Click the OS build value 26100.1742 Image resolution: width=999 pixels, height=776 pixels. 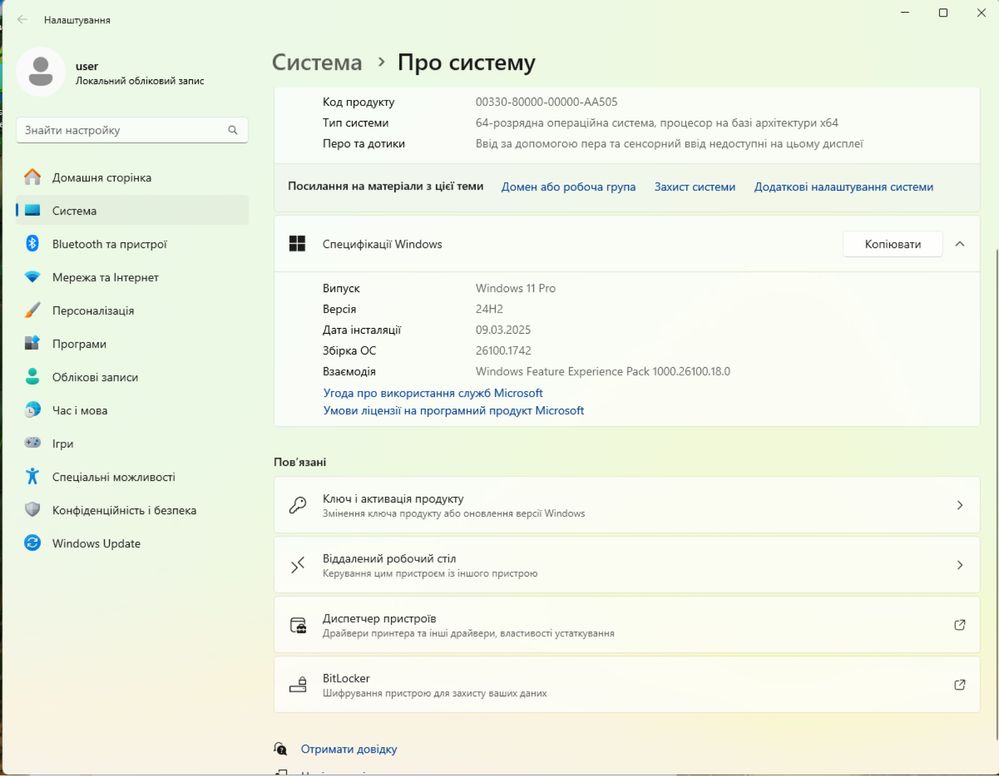tap(503, 350)
